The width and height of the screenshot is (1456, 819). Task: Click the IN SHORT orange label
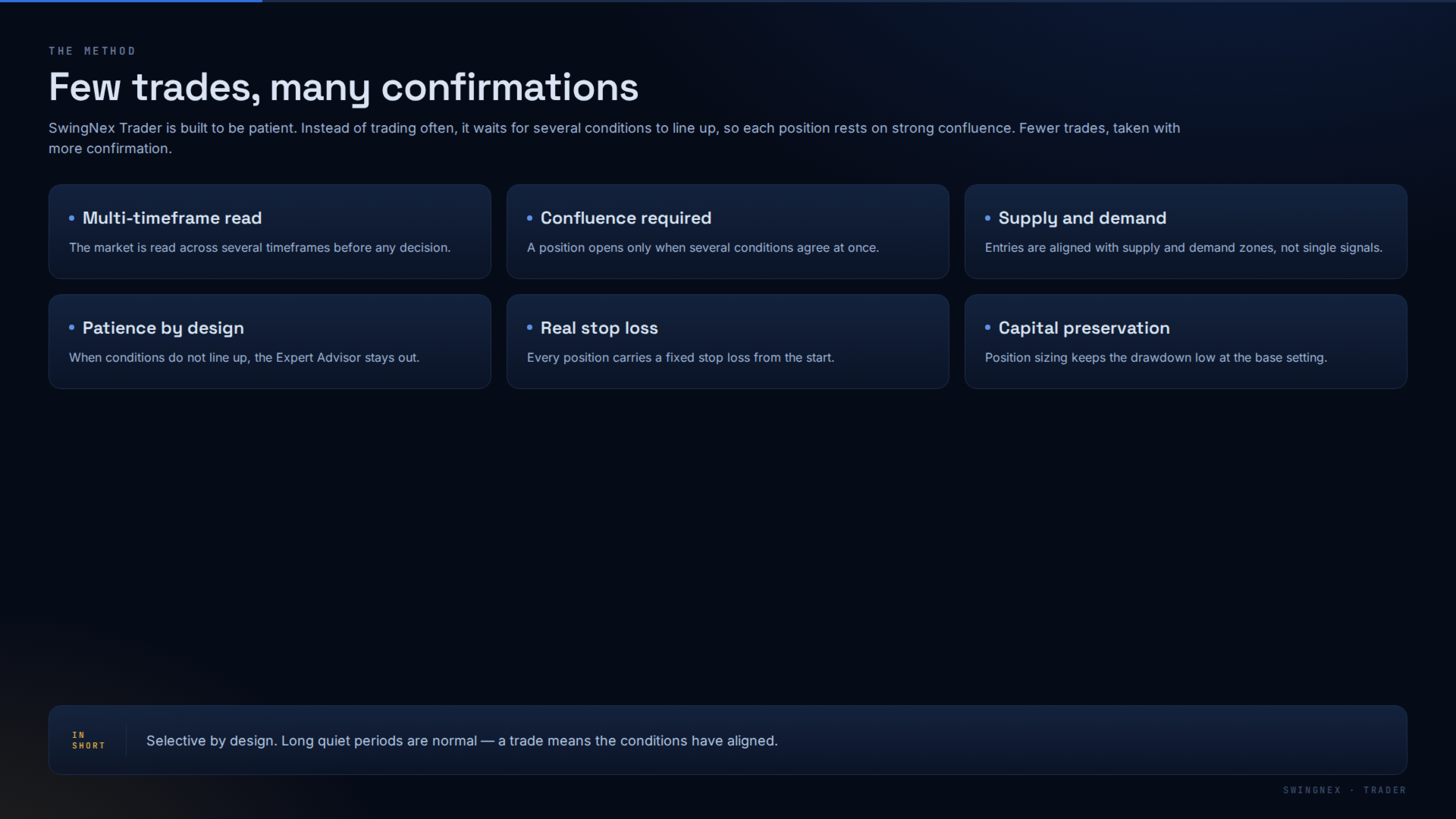coord(89,740)
